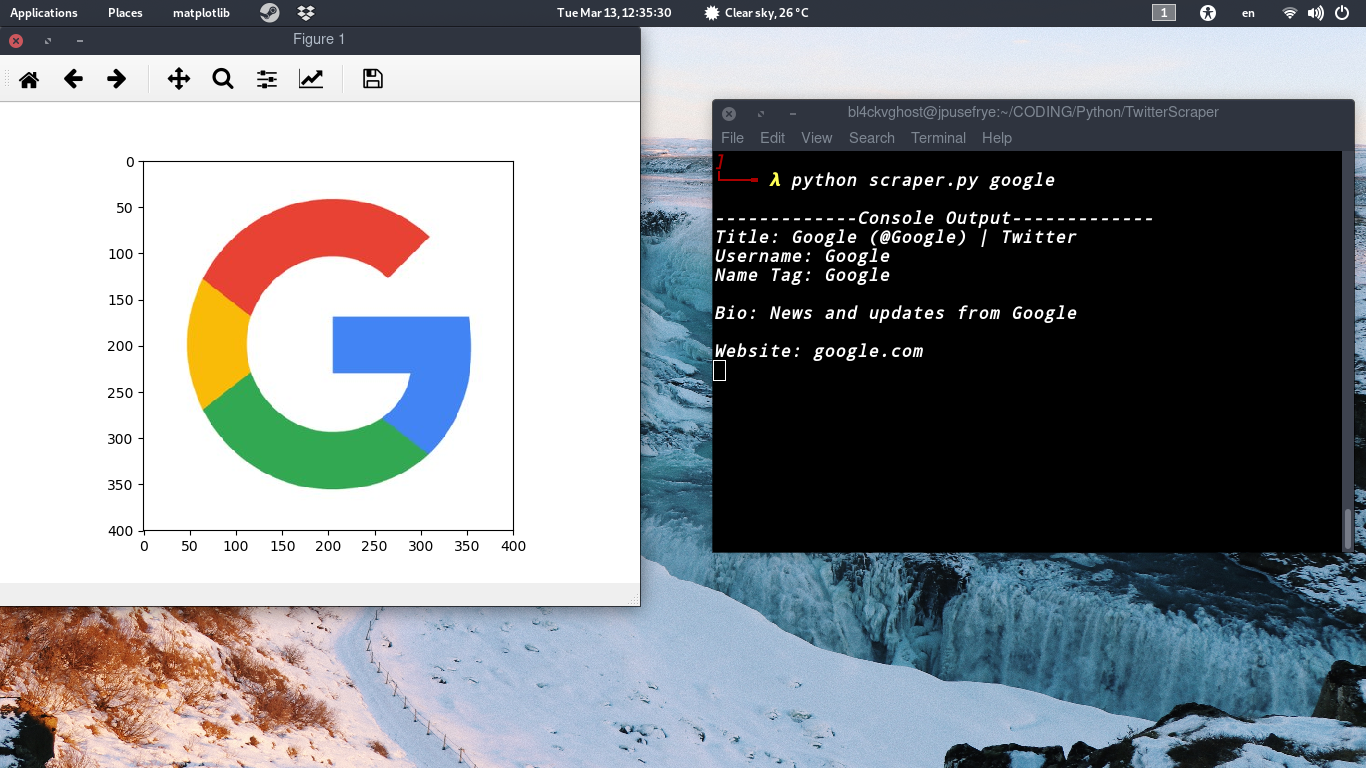Viewport: 1366px width, 768px height.
Task: Activate the Zoom to rectangle magnifier
Action: [223, 79]
